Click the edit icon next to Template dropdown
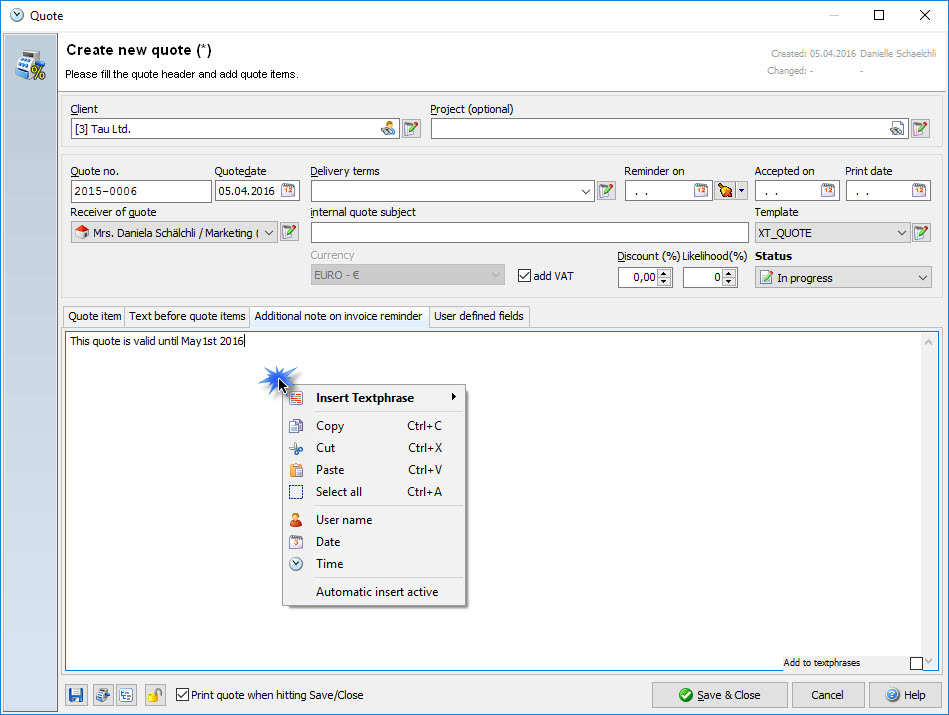The width and height of the screenshot is (949, 715). (921, 233)
